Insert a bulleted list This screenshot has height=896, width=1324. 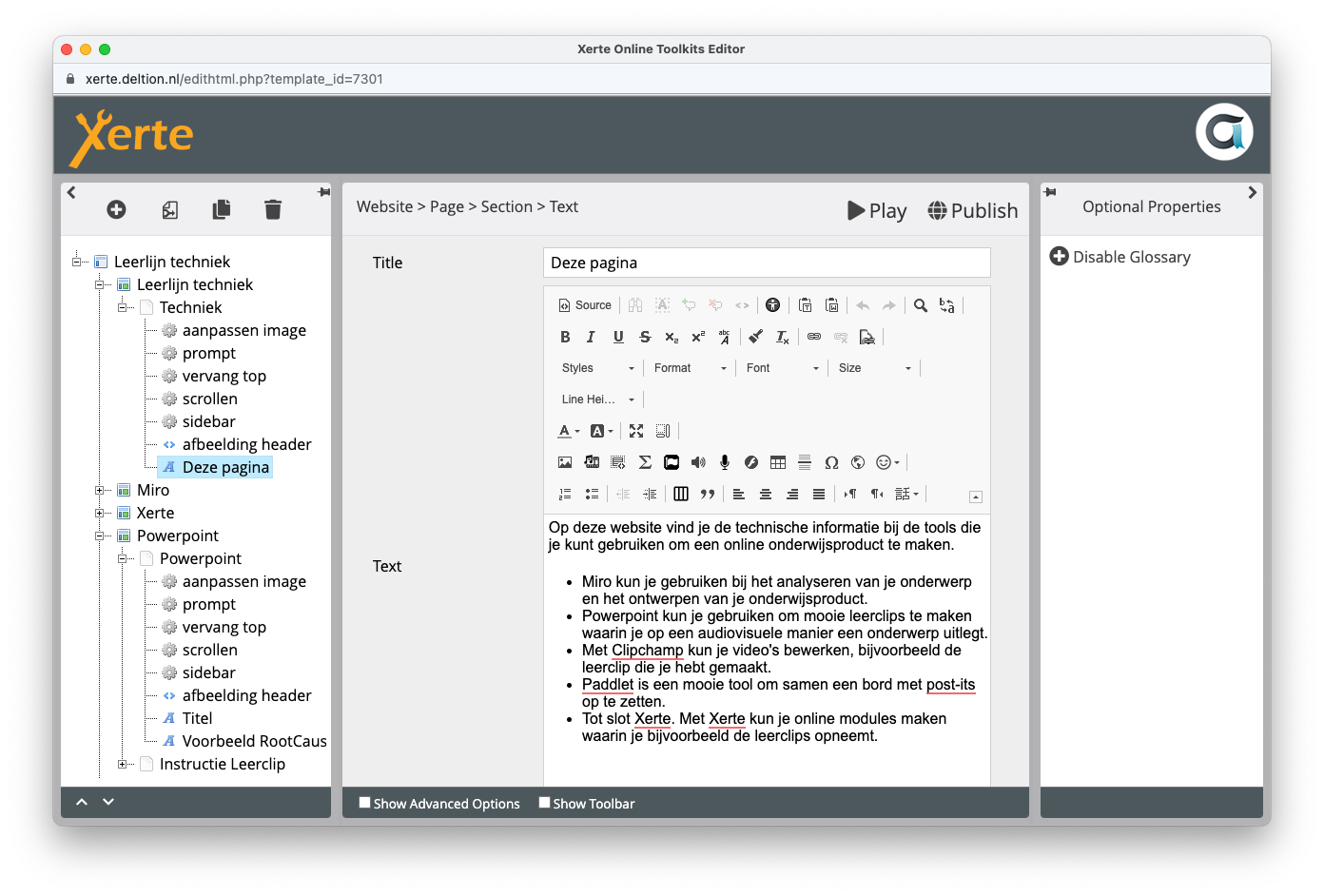click(592, 494)
